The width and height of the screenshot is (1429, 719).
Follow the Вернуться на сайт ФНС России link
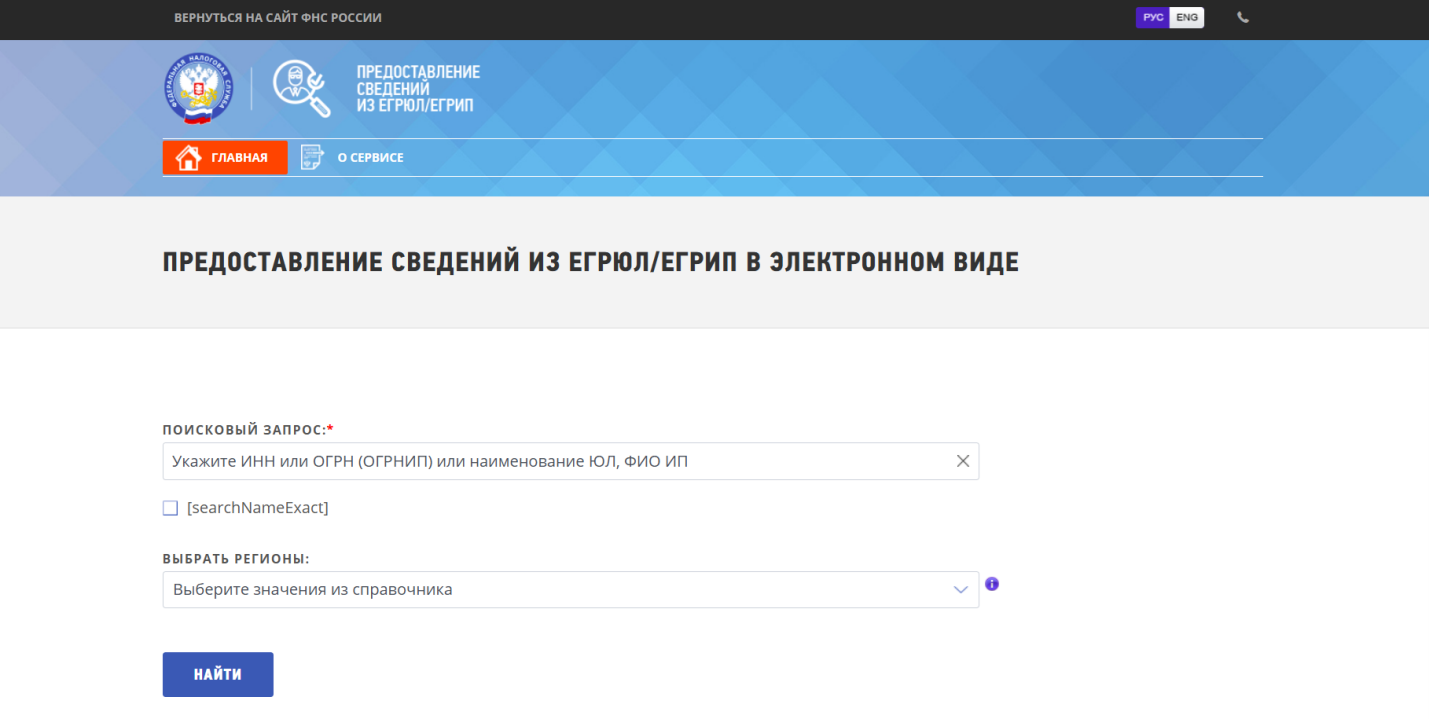click(278, 18)
